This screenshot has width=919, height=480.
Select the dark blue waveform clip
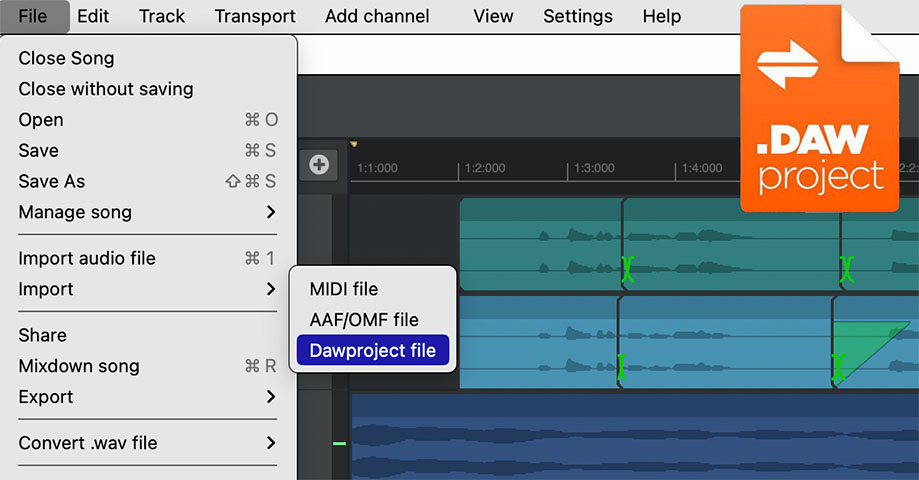tap(600, 435)
